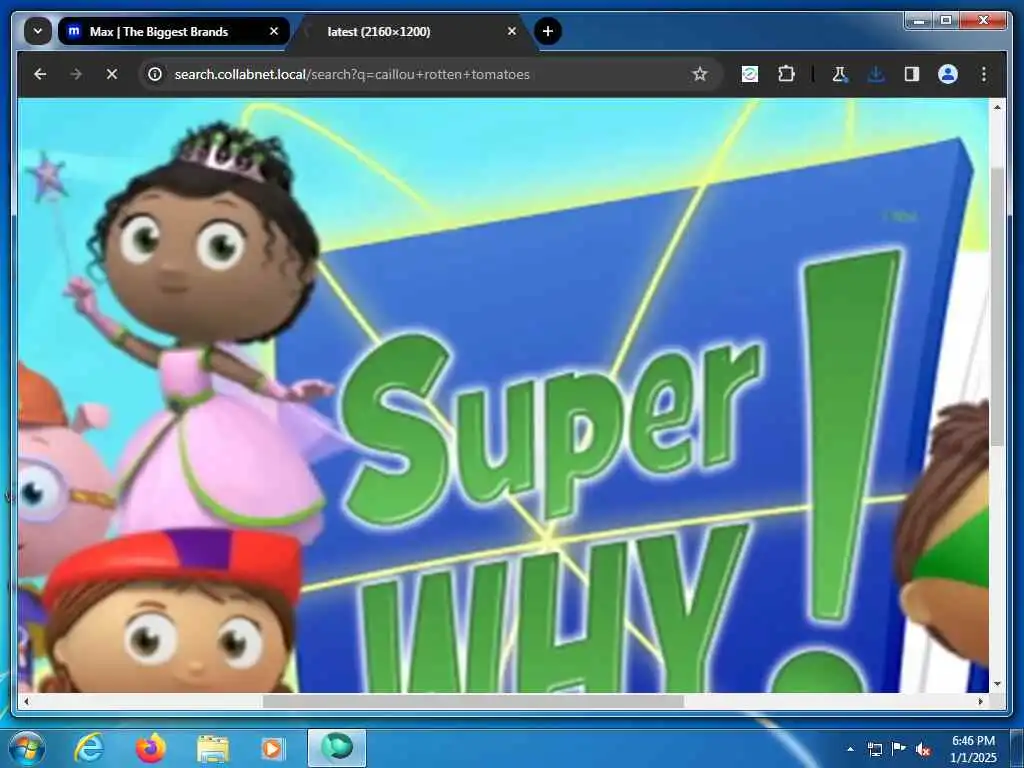Go back using the browser back arrow

click(x=40, y=74)
